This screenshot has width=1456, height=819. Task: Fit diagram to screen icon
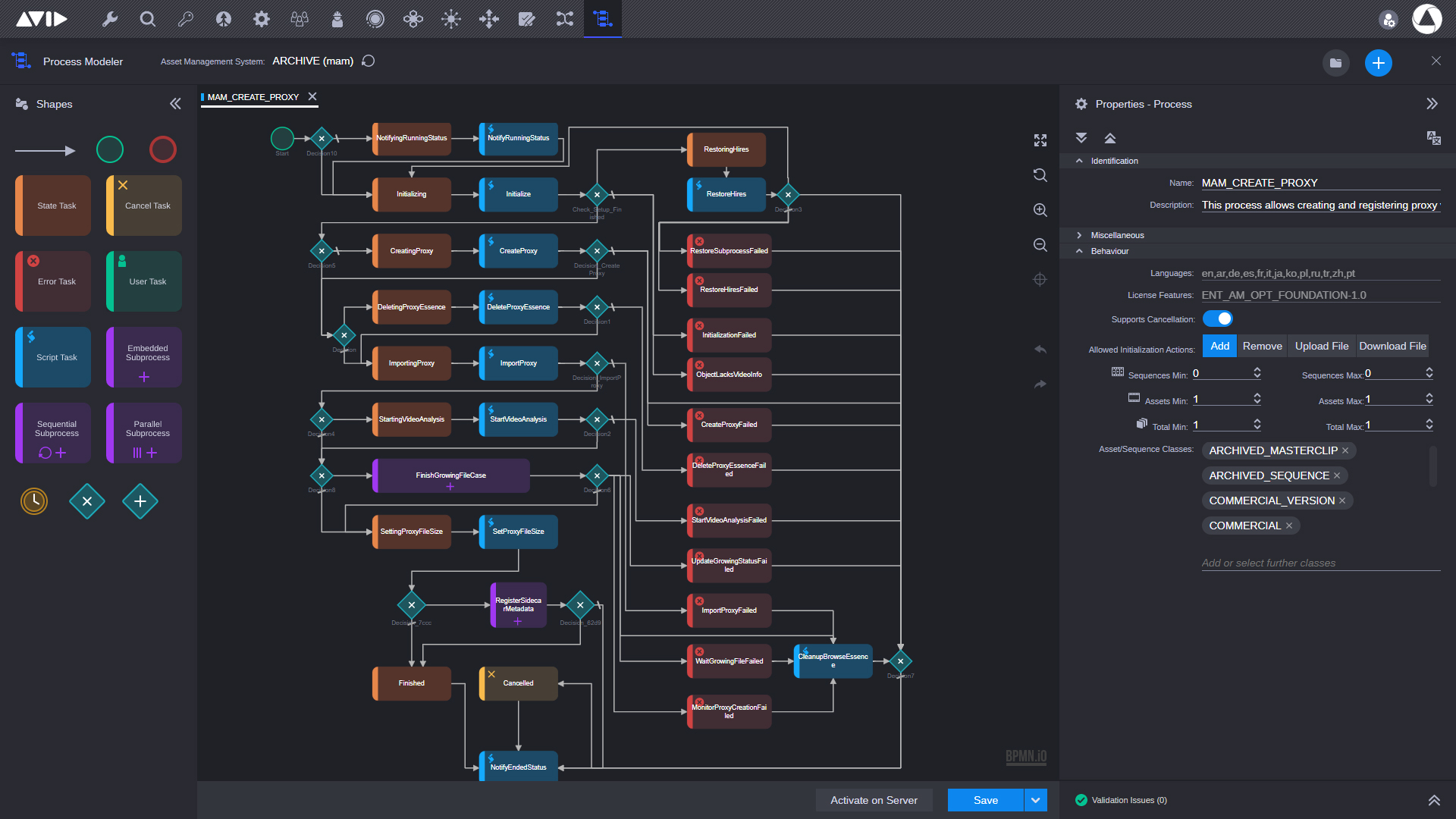pos(1040,140)
